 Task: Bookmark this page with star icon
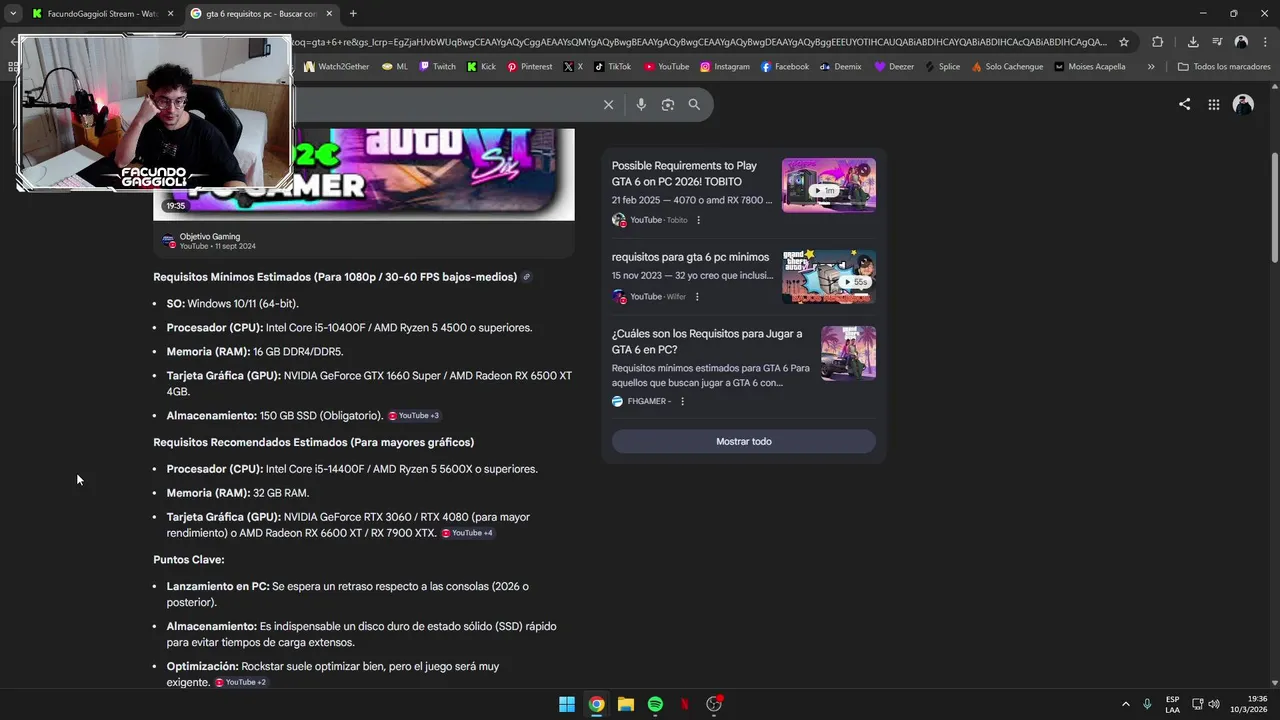click(1124, 42)
